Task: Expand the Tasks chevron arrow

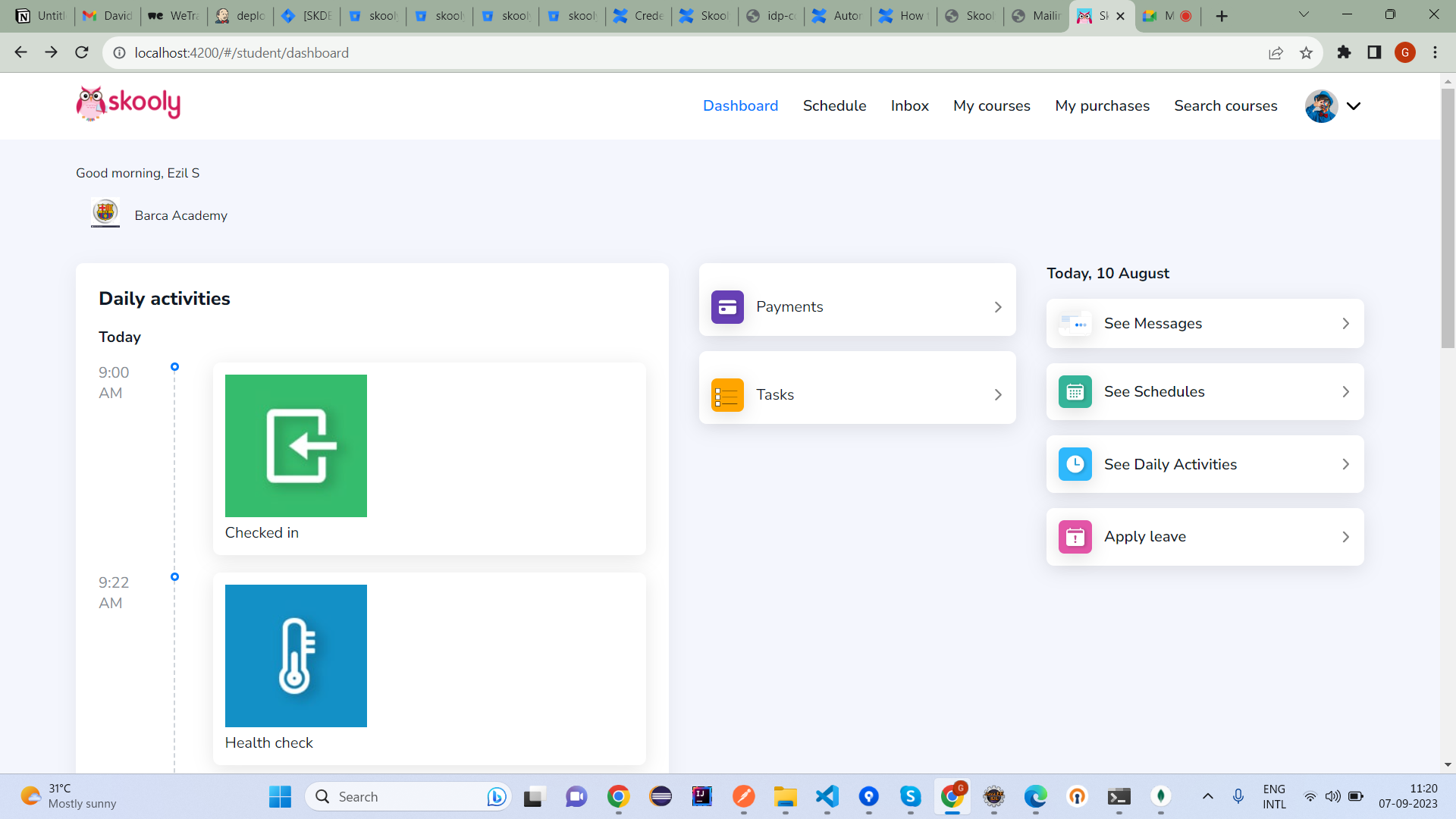Action: click(x=998, y=395)
